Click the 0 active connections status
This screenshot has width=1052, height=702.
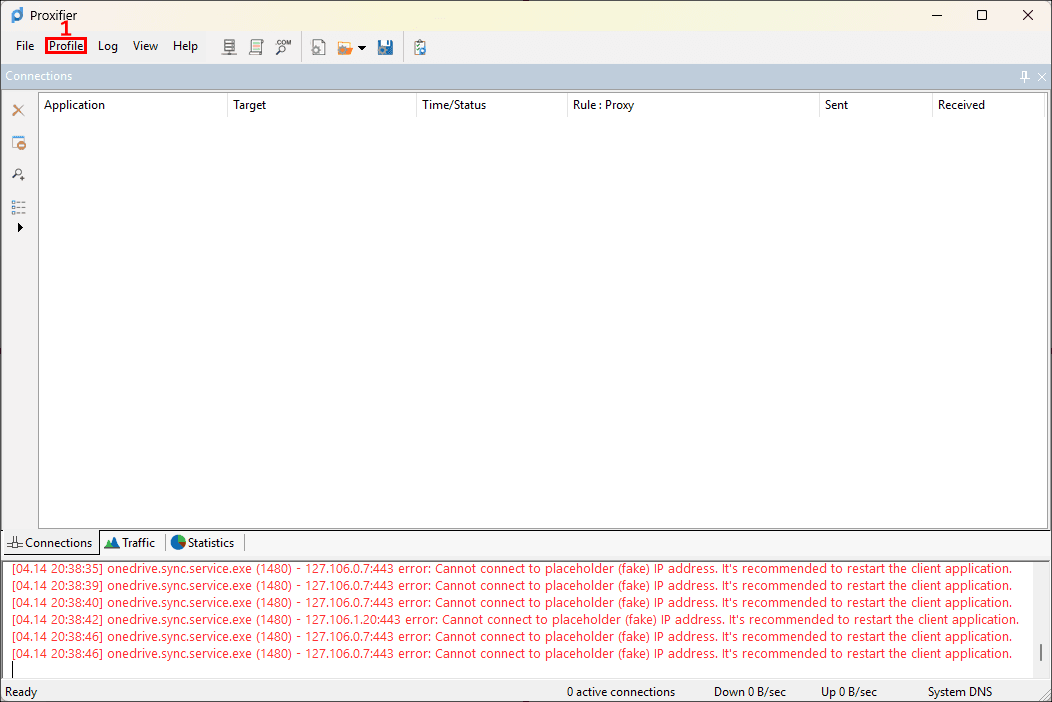pyautogui.click(x=621, y=691)
